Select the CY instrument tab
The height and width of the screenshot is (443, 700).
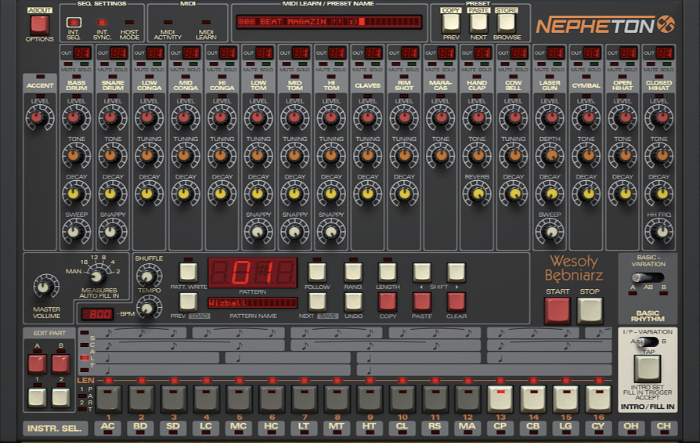(x=597, y=428)
